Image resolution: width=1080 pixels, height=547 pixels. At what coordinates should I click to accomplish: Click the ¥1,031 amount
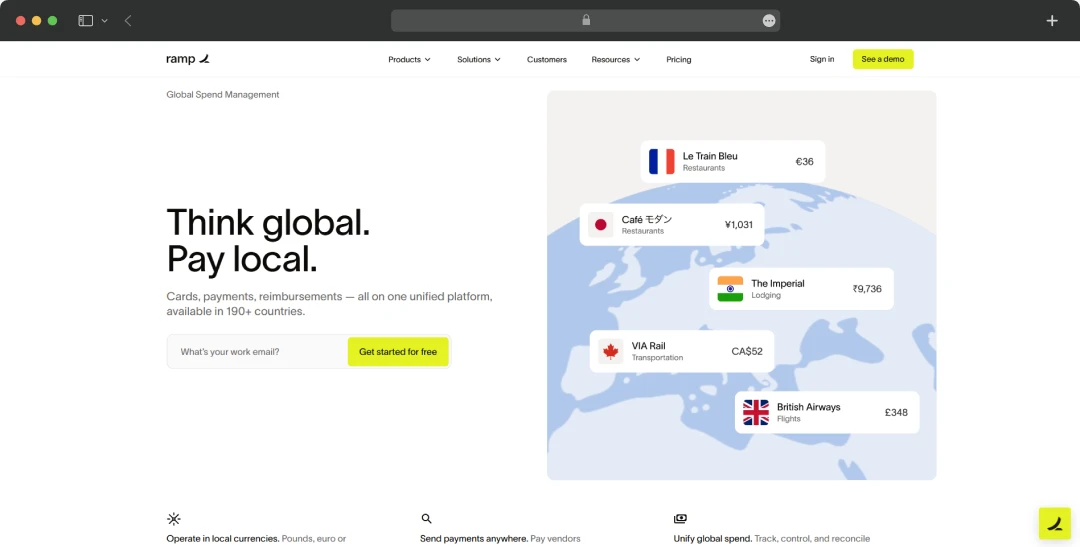coord(738,225)
